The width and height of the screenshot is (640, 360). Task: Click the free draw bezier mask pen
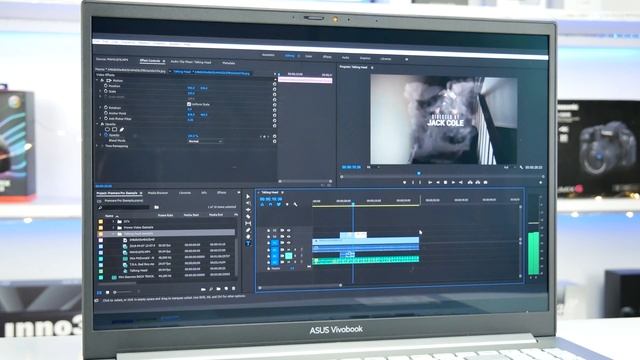tap(122, 129)
